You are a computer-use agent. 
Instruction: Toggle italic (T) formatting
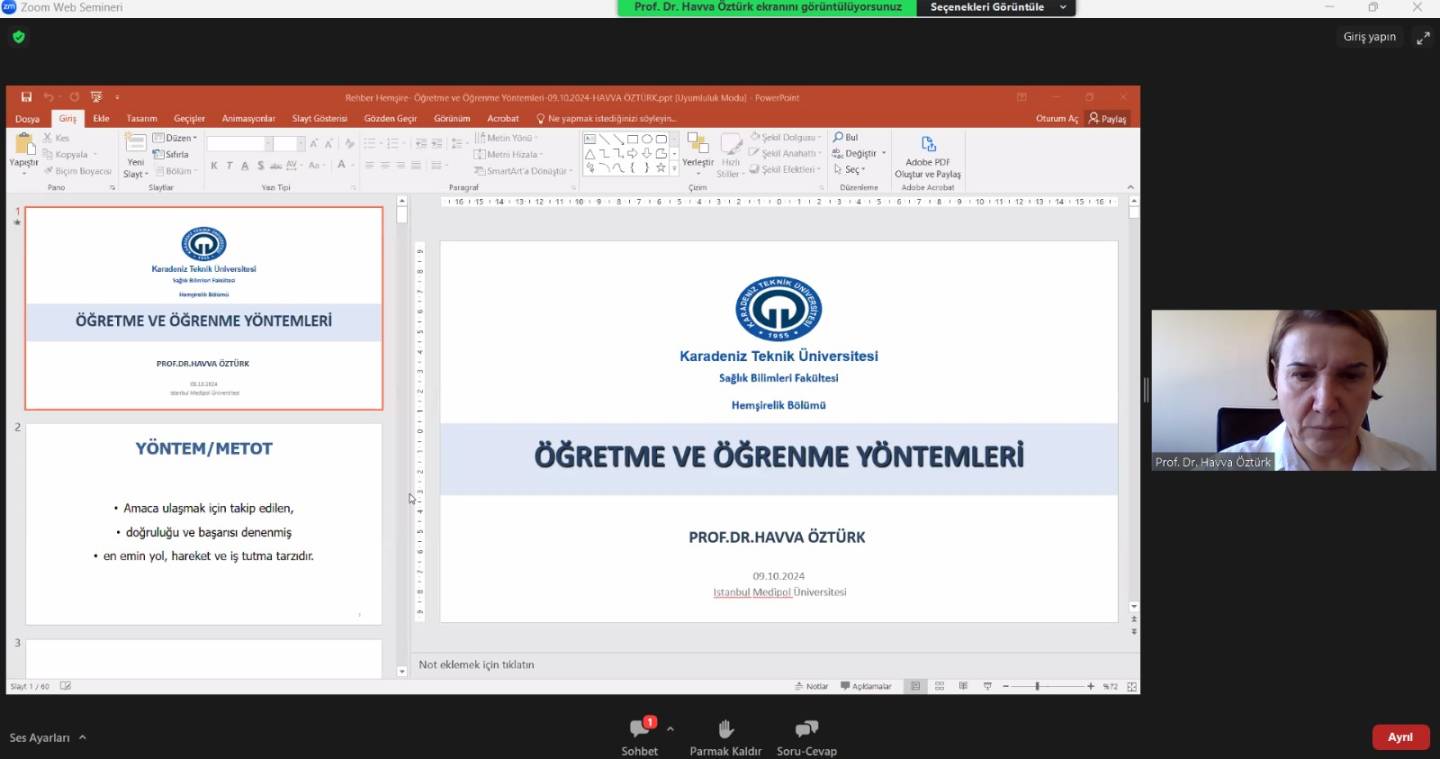coord(229,165)
